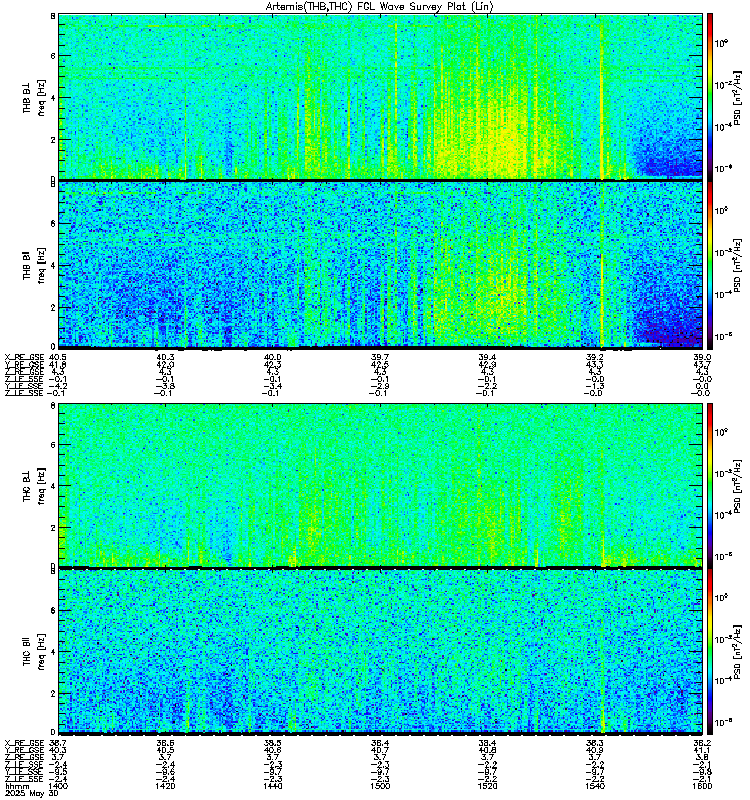Select the "THB B∥ freq [Hz]" axis label
750x800 pixels.
[x=34, y=265]
